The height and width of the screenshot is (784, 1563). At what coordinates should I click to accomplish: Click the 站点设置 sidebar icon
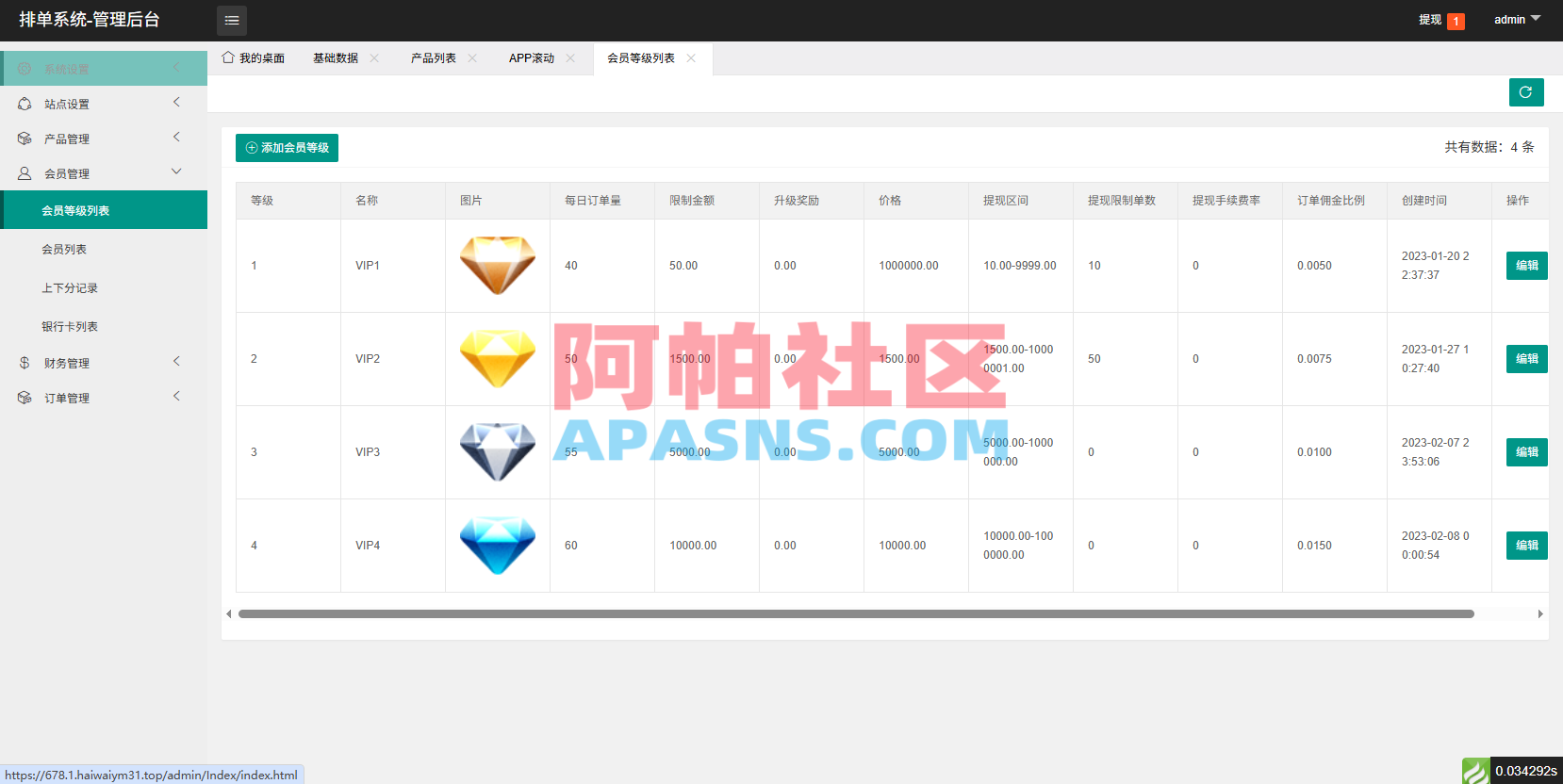pos(25,104)
